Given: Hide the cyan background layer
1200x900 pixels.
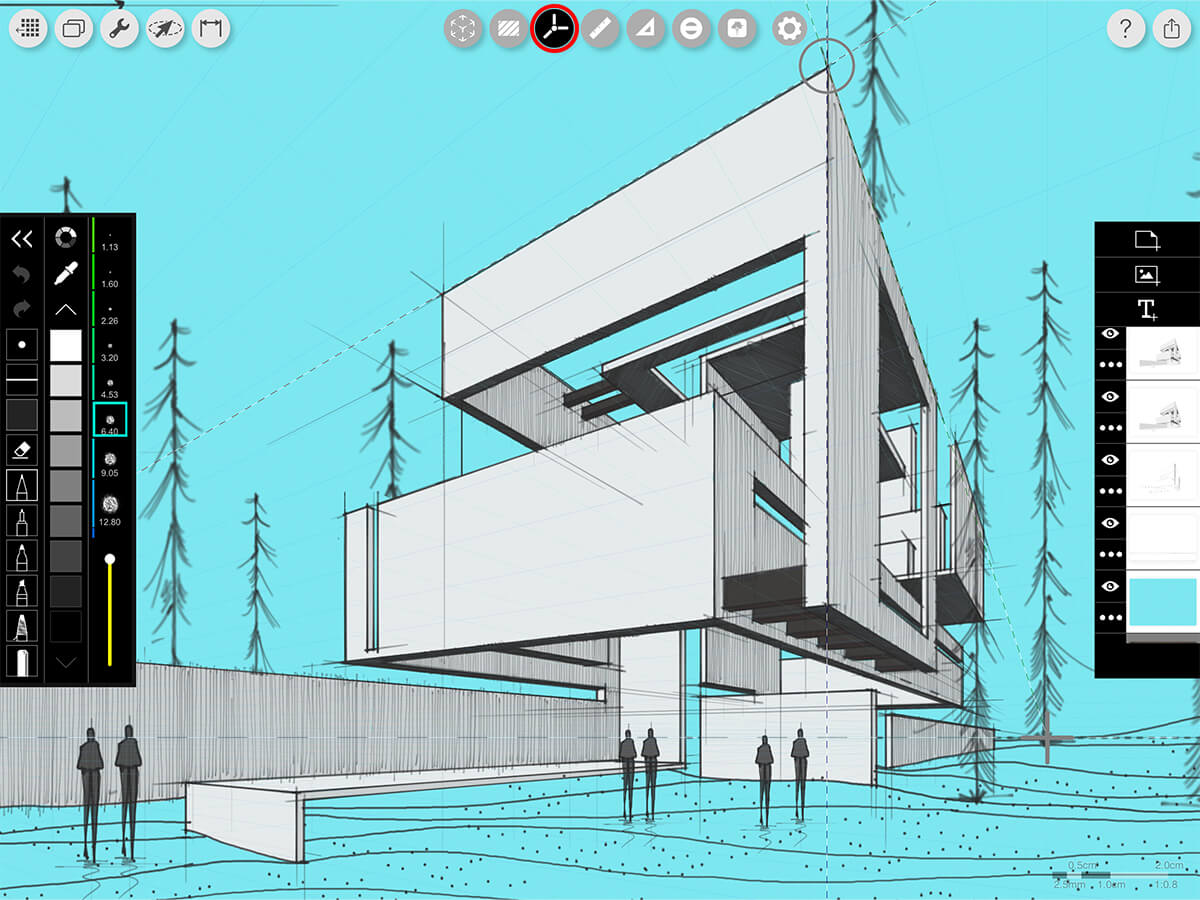Looking at the screenshot, I should [1110, 586].
